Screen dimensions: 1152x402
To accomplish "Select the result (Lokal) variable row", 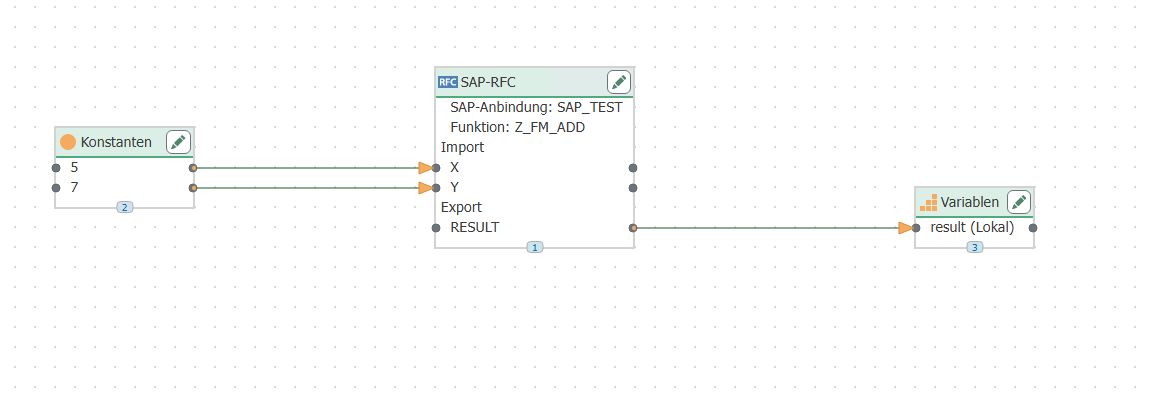I will click(972, 228).
